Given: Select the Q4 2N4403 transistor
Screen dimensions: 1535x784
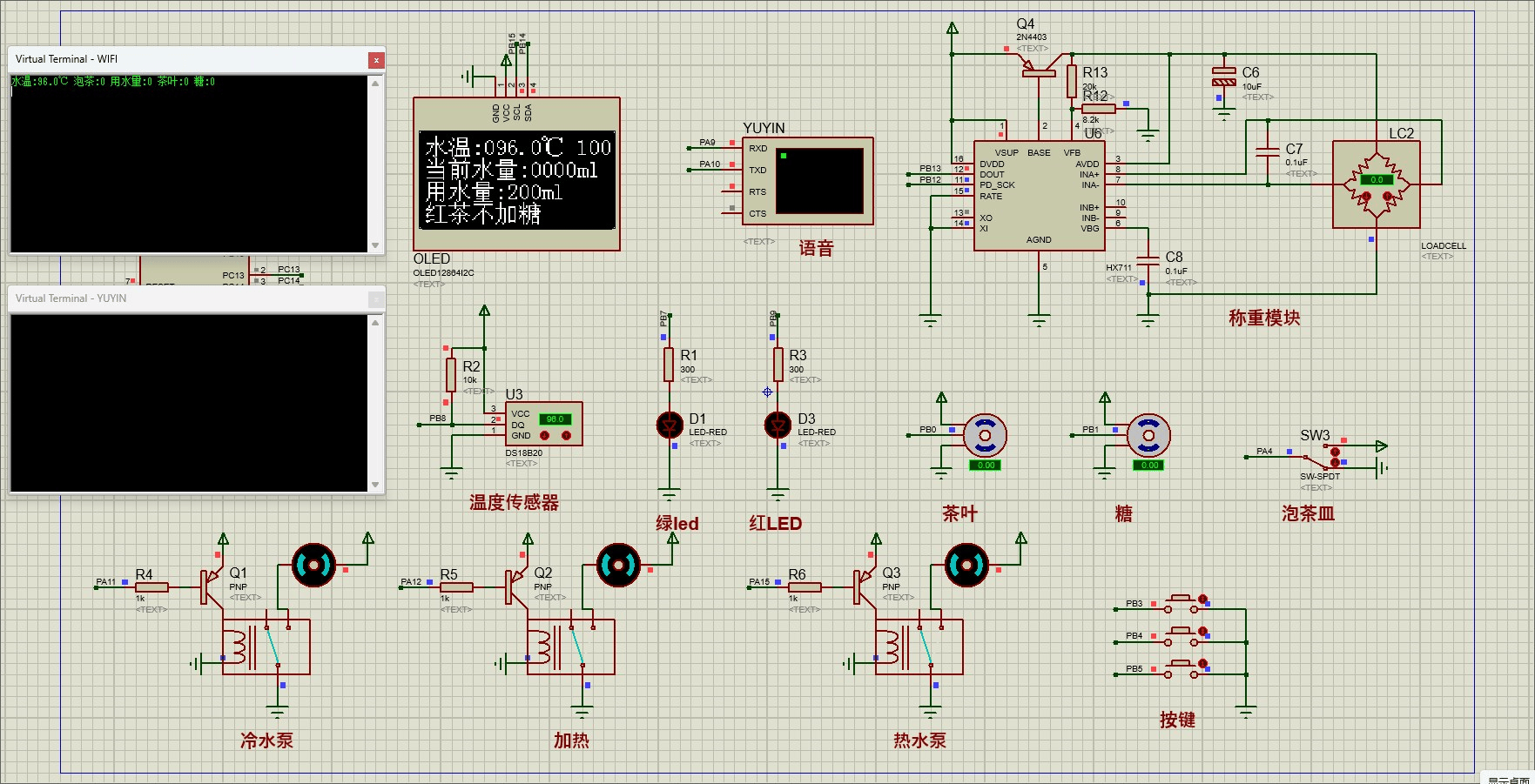Looking at the screenshot, I should click(x=1040, y=68).
